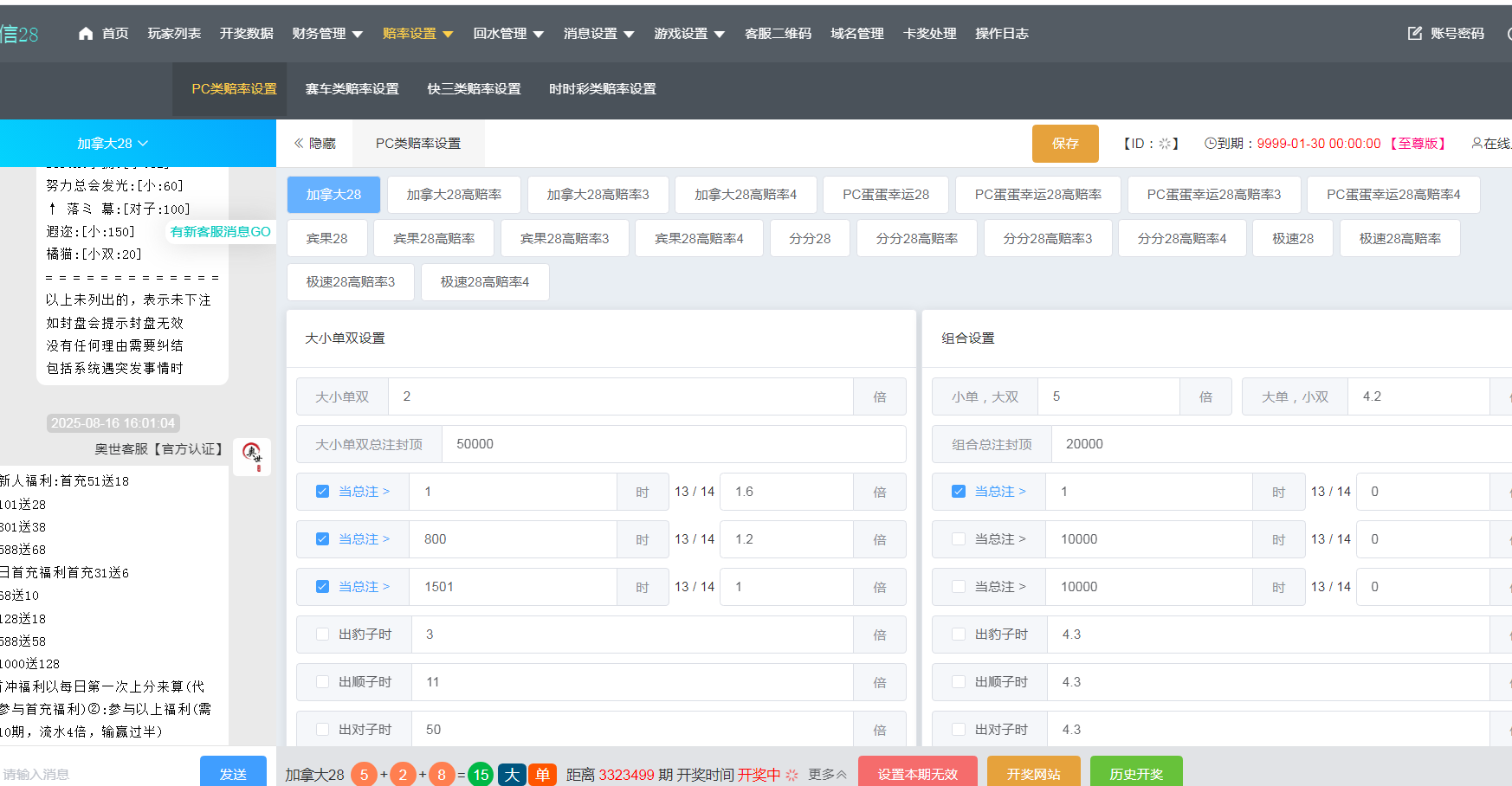
Task: Select the green 15 result ball
Action: click(481, 774)
